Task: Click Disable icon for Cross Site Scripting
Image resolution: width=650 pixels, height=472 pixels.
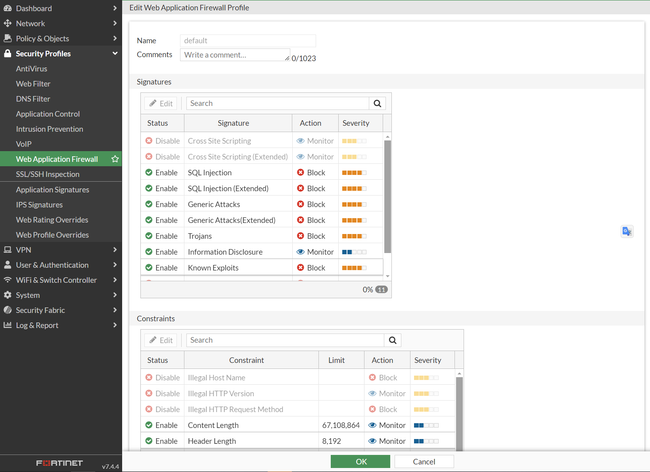Action: 149,141
